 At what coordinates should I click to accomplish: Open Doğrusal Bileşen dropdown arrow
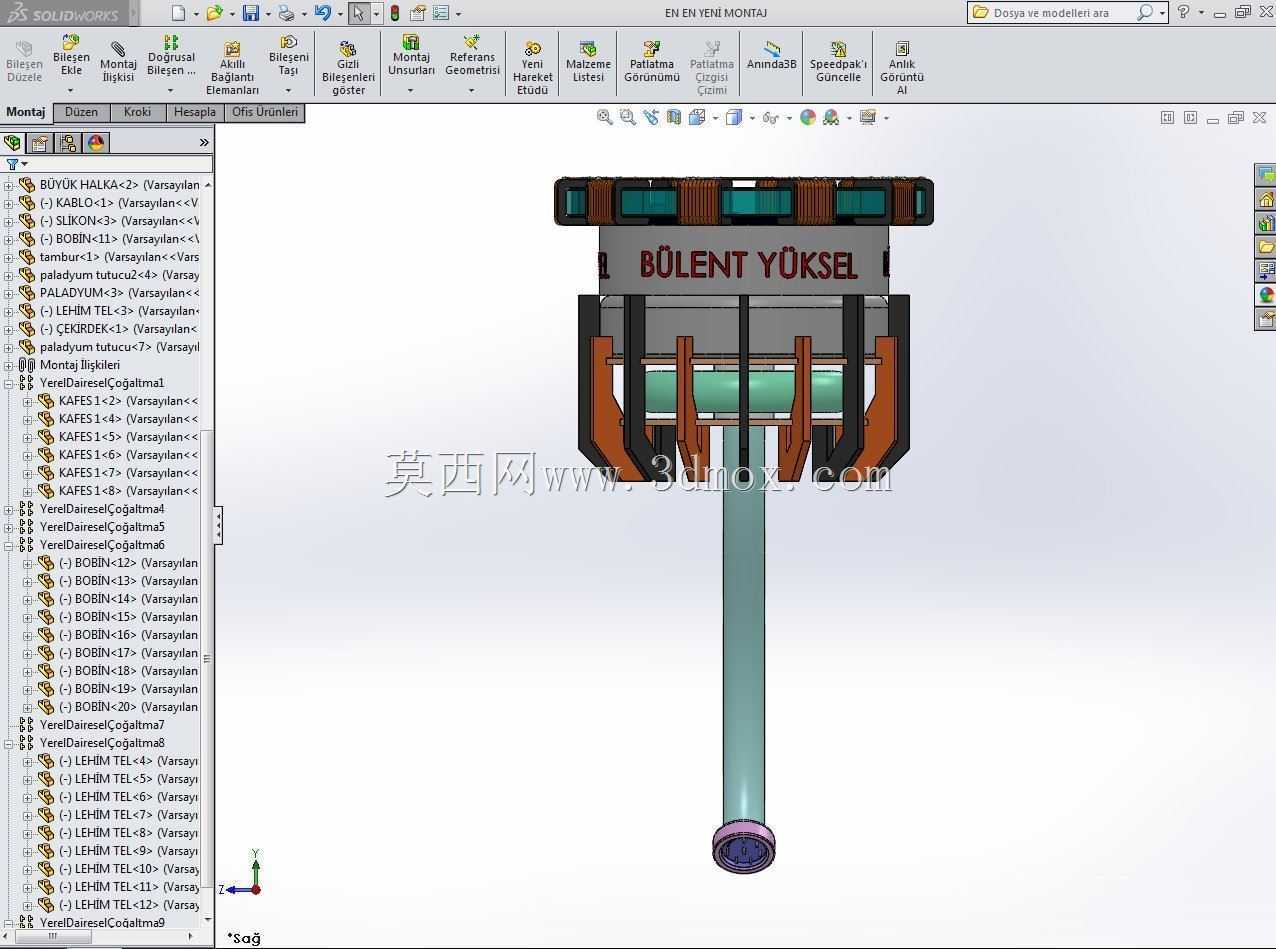pos(171,90)
